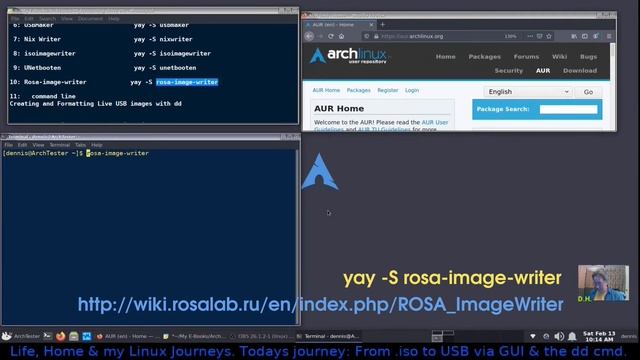Click 'yay -S unetbooten' text in editor

[165, 68]
